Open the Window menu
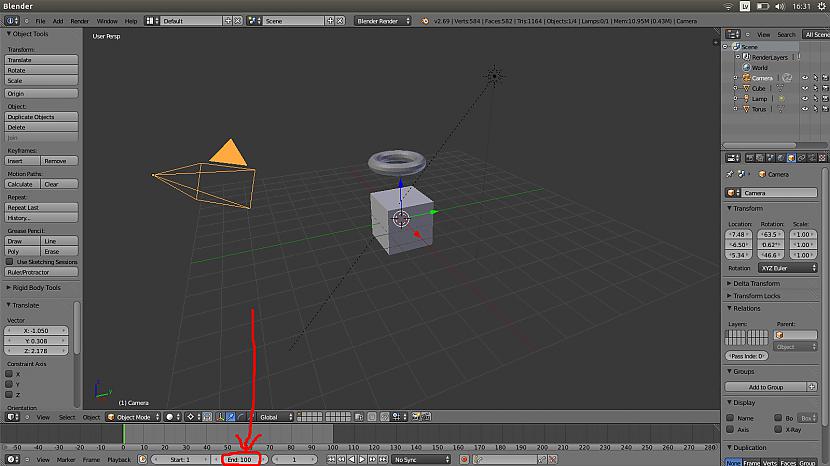This screenshot has height=466, width=830. (x=107, y=21)
